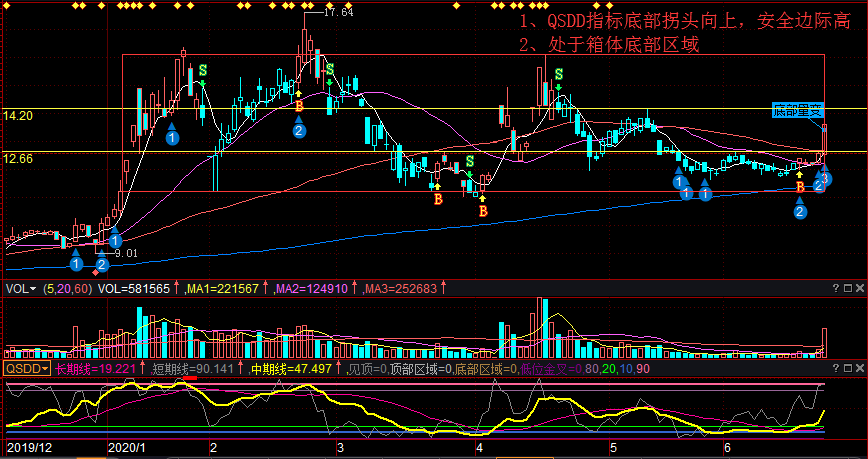
Task: Open the VOL indicator dropdown
Action: (21, 289)
